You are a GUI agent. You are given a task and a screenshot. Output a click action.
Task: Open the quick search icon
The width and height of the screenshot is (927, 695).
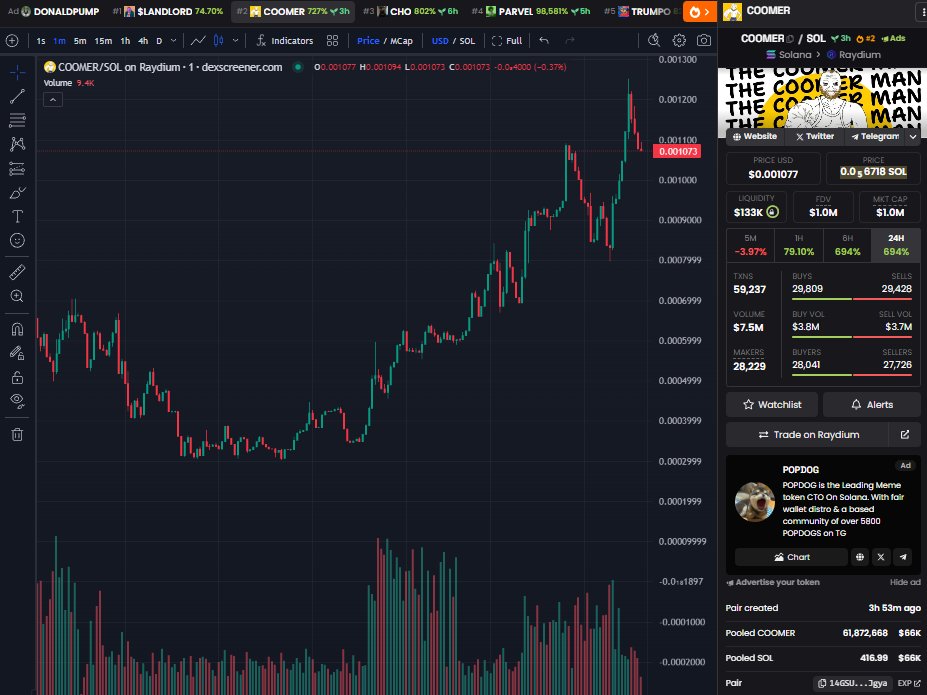[653, 40]
